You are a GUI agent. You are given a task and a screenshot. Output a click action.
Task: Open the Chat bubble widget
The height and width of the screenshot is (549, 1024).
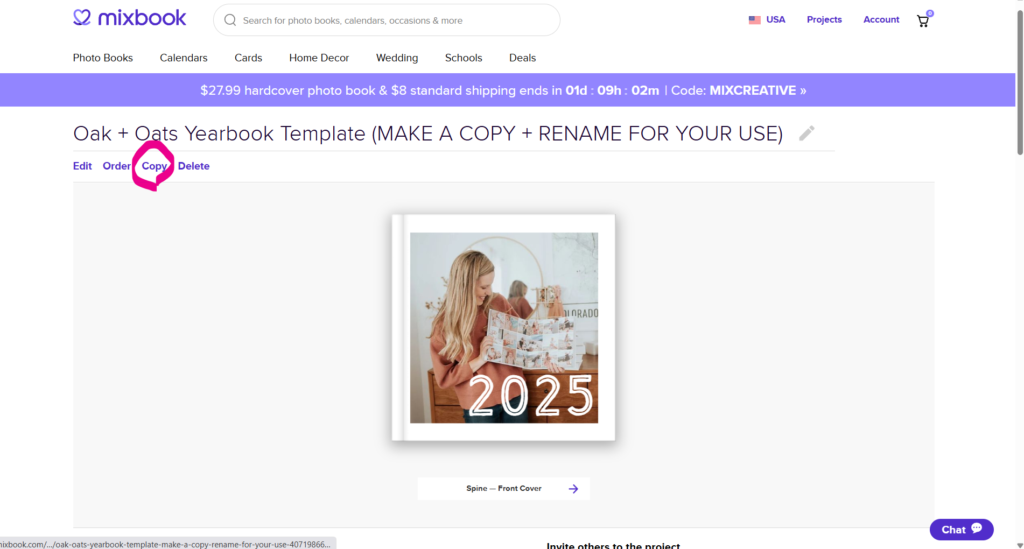pyautogui.click(x=961, y=529)
